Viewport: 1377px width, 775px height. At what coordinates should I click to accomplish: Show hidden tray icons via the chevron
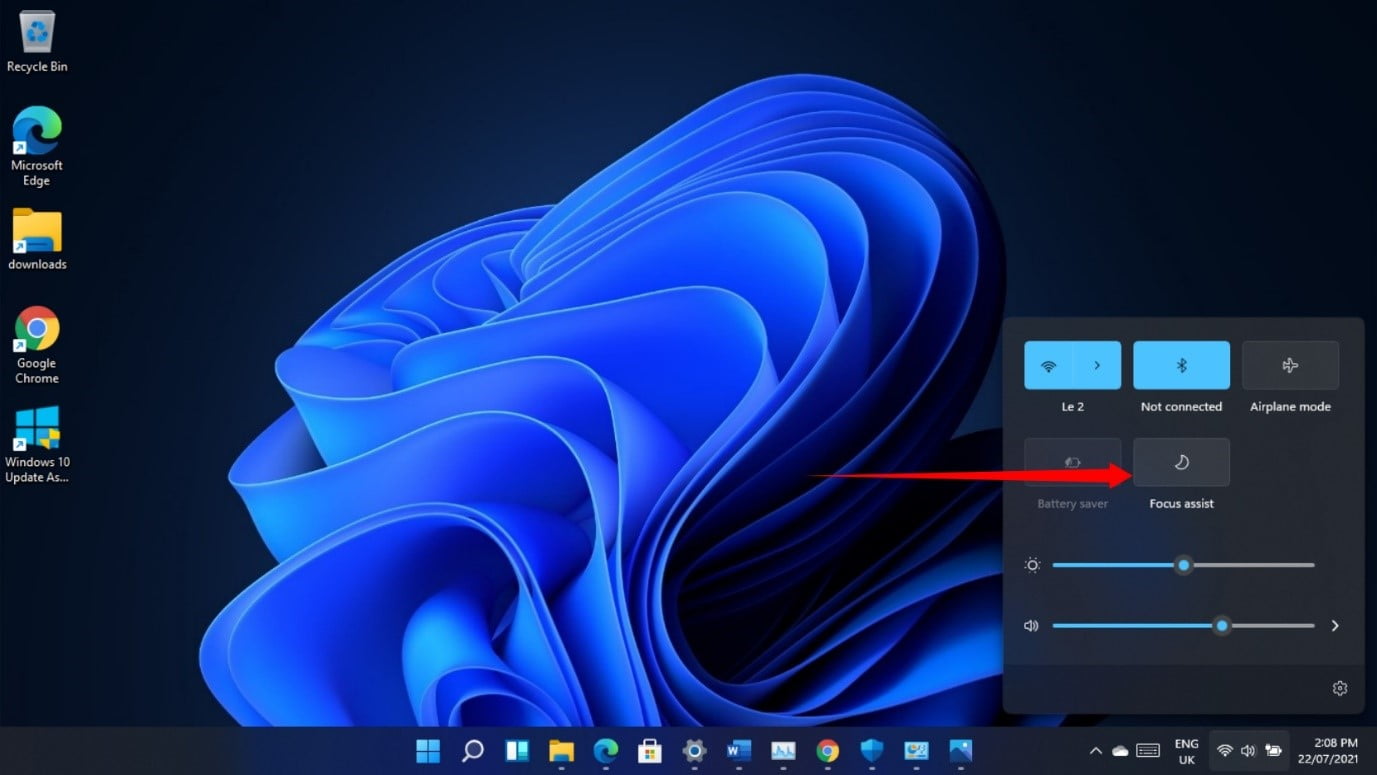point(1094,751)
